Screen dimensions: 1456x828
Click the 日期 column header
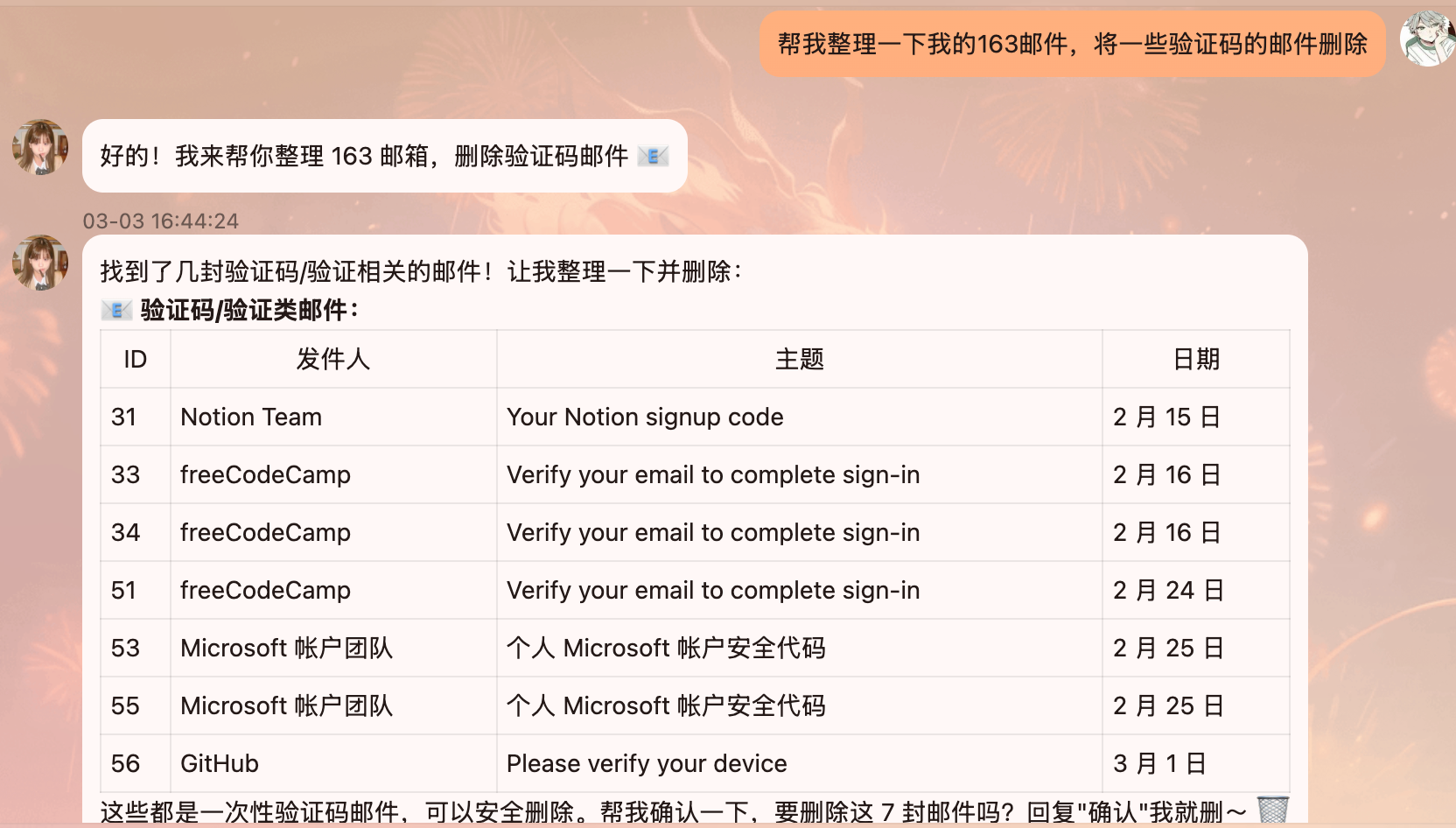point(1196,359)
